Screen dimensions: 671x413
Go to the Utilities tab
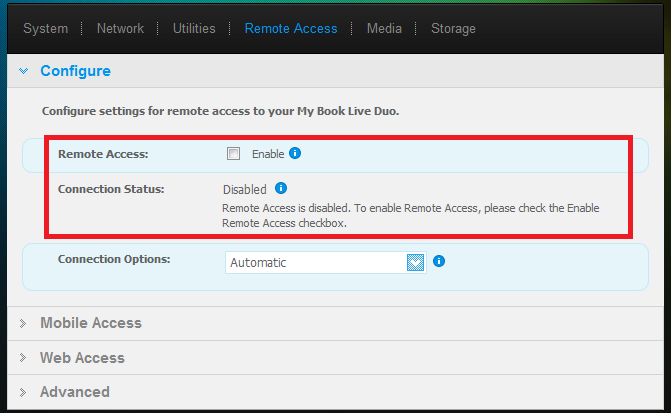click(x=194, y=28)
